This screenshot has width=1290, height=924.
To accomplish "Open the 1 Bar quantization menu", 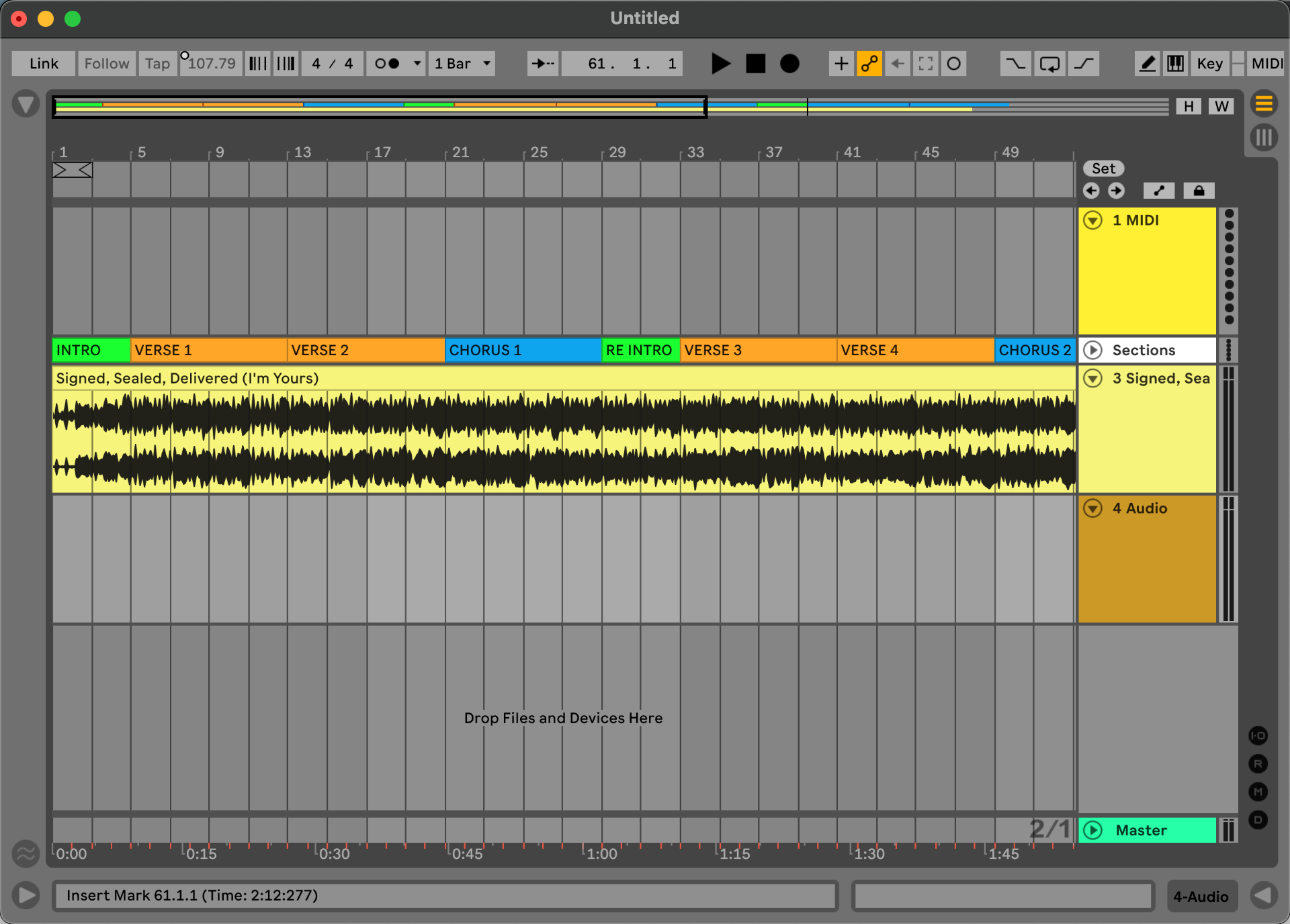I will (462, 64).
